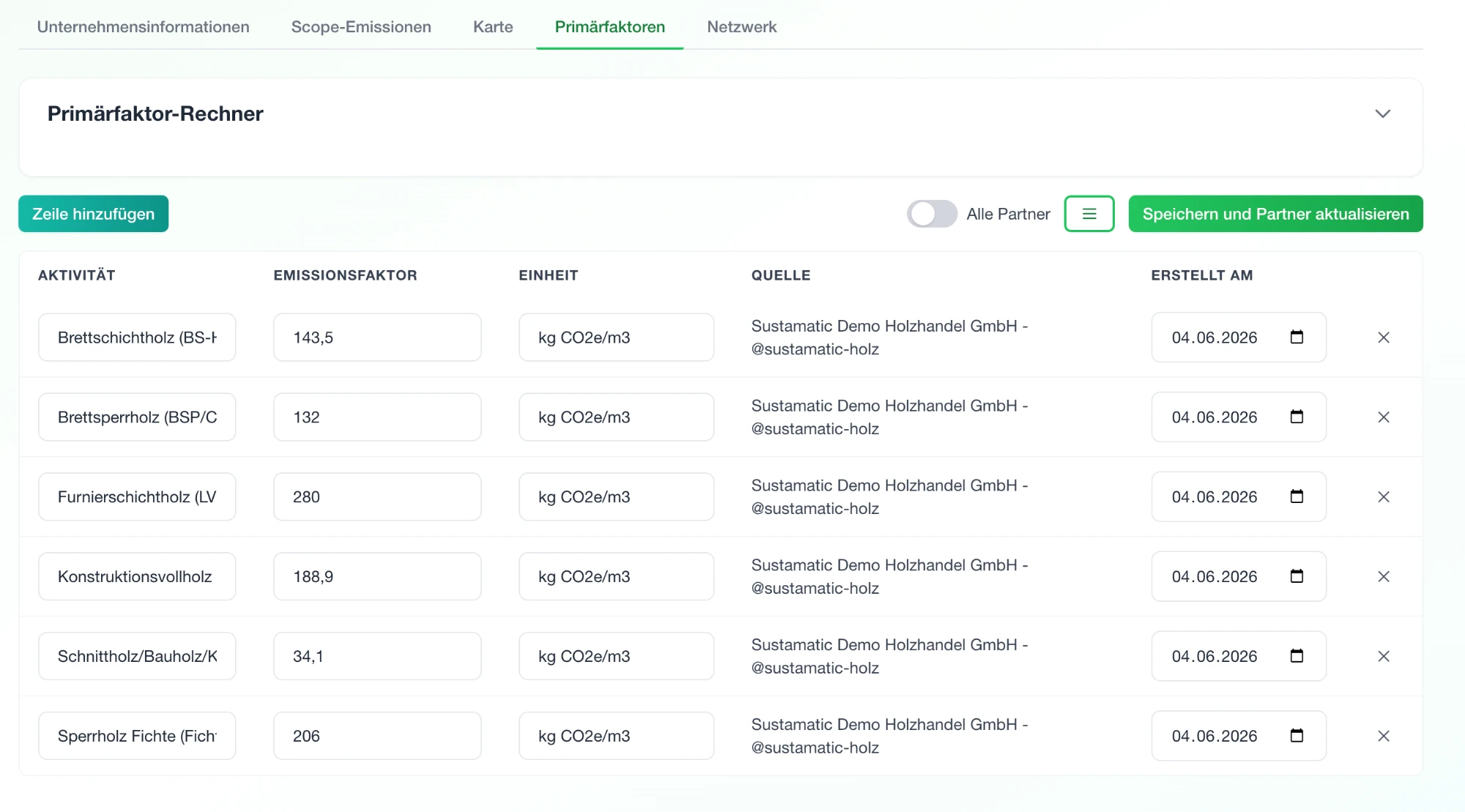Focus emission factor field showing 206
This screenshot has width=1465, height=812.
pyautogui.click(x=377, y=737)
